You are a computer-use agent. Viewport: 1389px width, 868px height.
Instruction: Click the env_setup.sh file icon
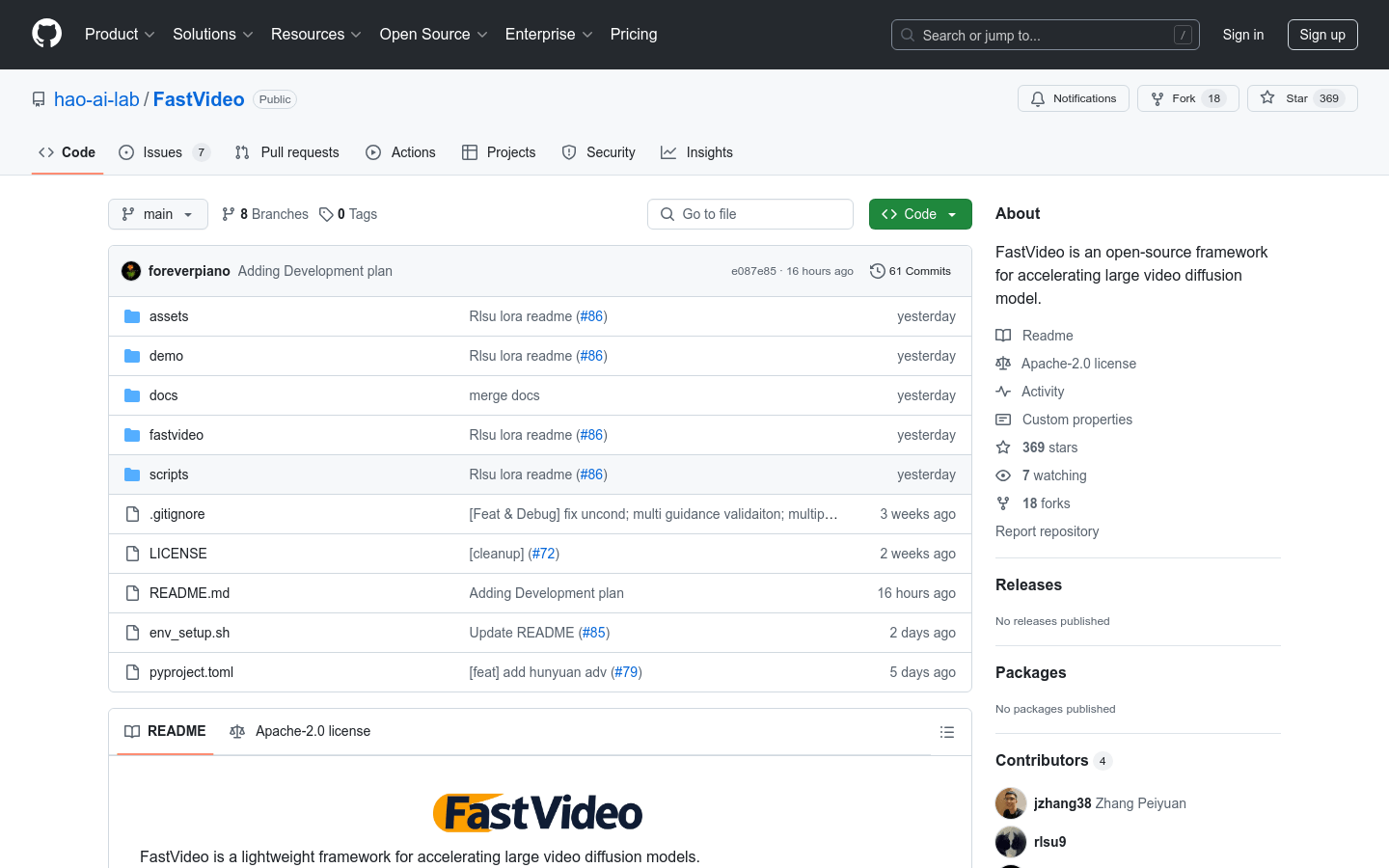pos(132,633)
